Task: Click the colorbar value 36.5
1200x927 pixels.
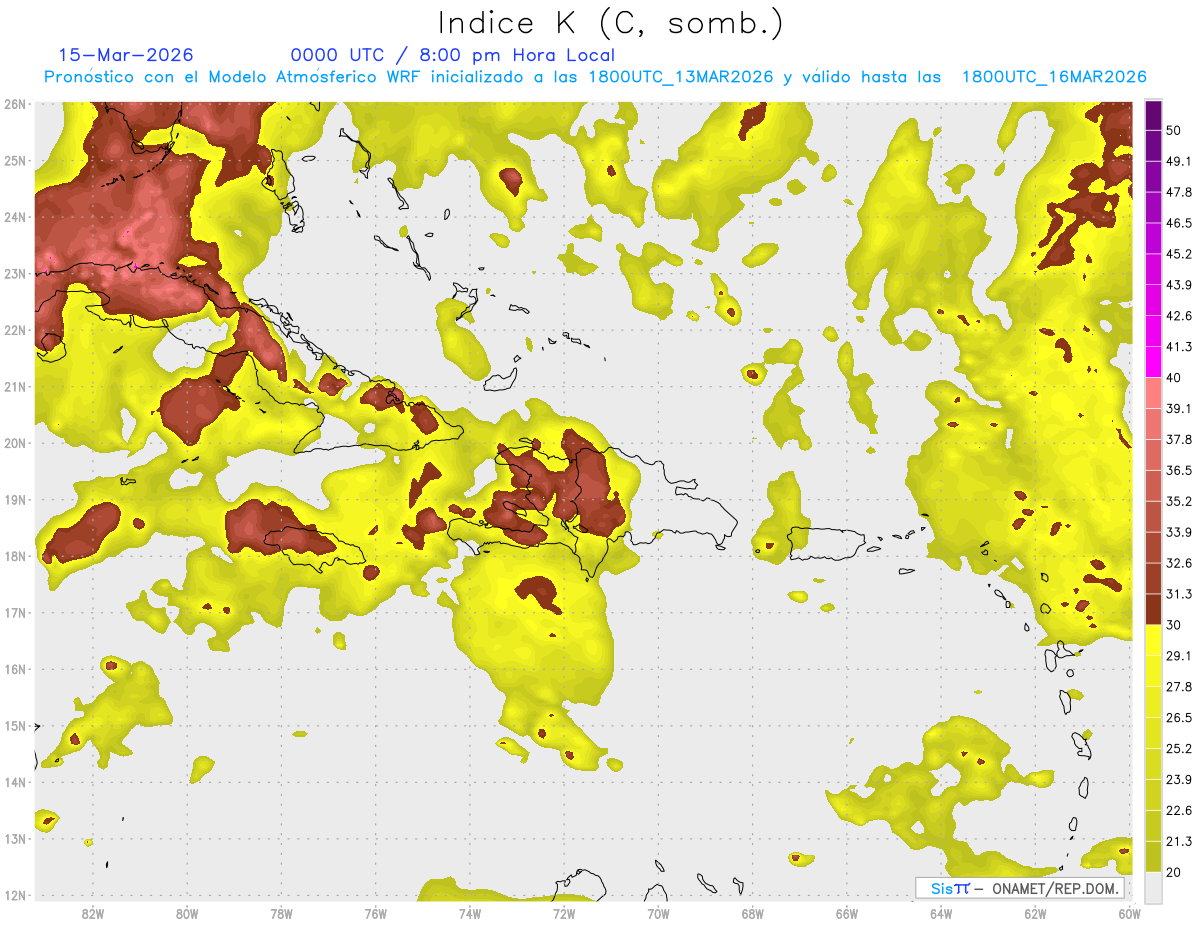Action: 1179,470
